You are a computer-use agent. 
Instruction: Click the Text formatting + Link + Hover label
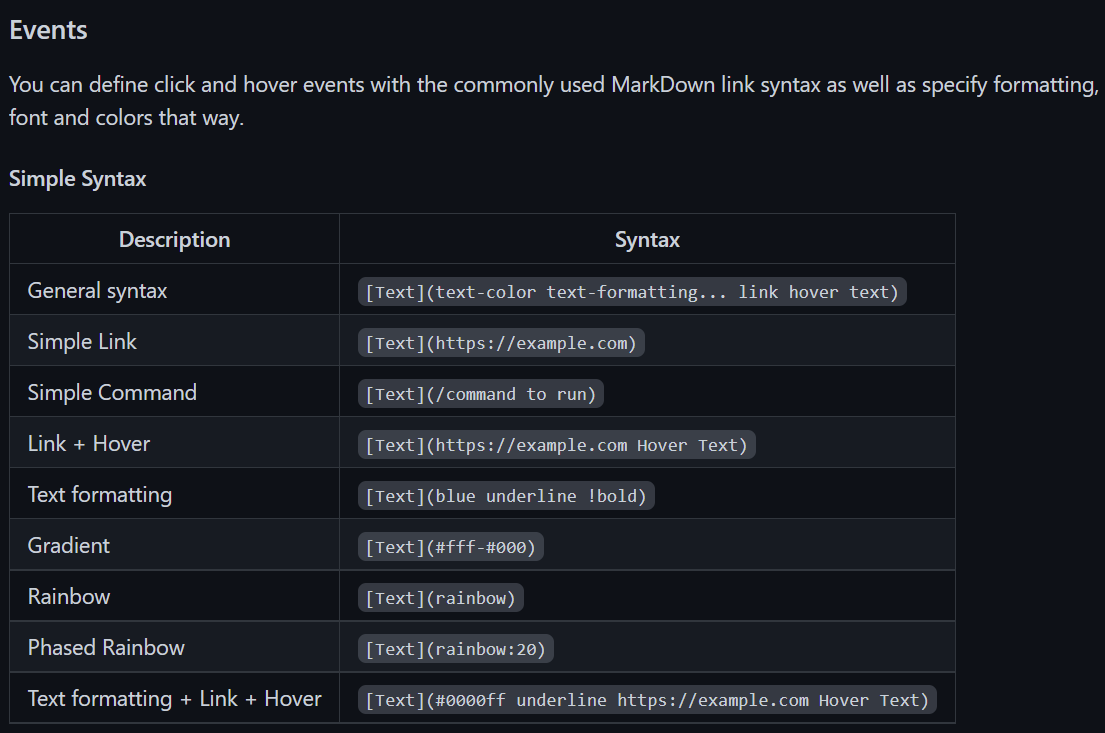[x=174, y=698]
